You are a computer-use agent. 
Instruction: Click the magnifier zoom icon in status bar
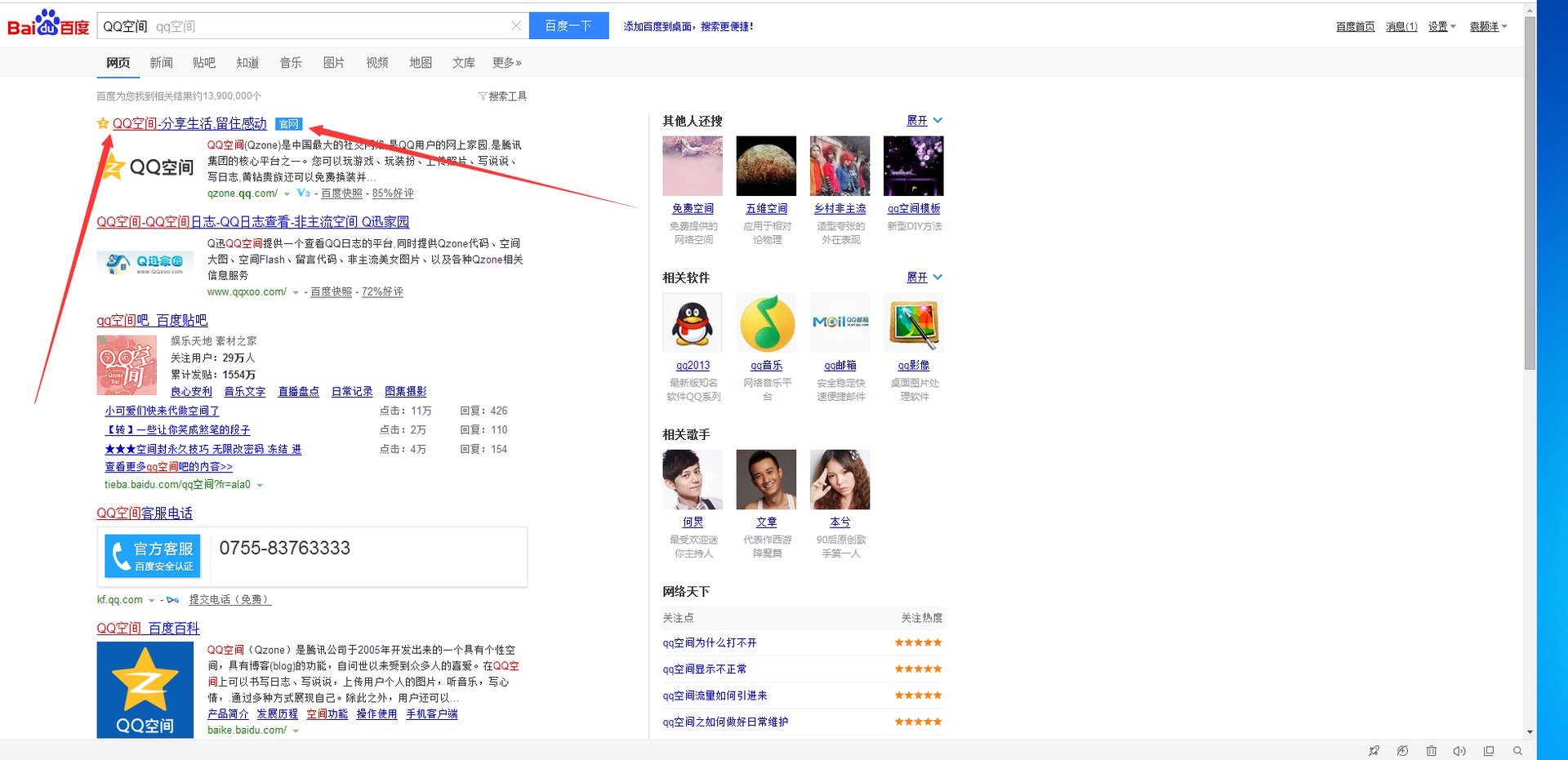[x=1517, y=751]
